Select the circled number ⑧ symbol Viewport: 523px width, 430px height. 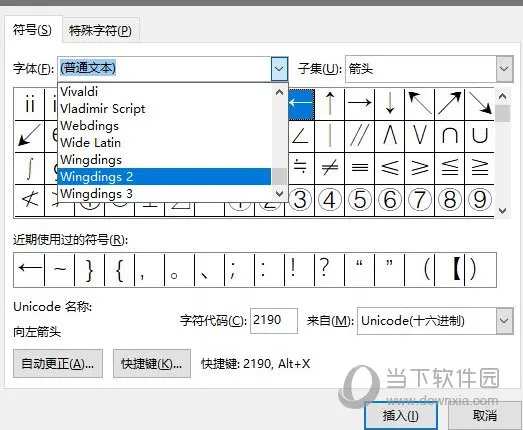point(450,200)
